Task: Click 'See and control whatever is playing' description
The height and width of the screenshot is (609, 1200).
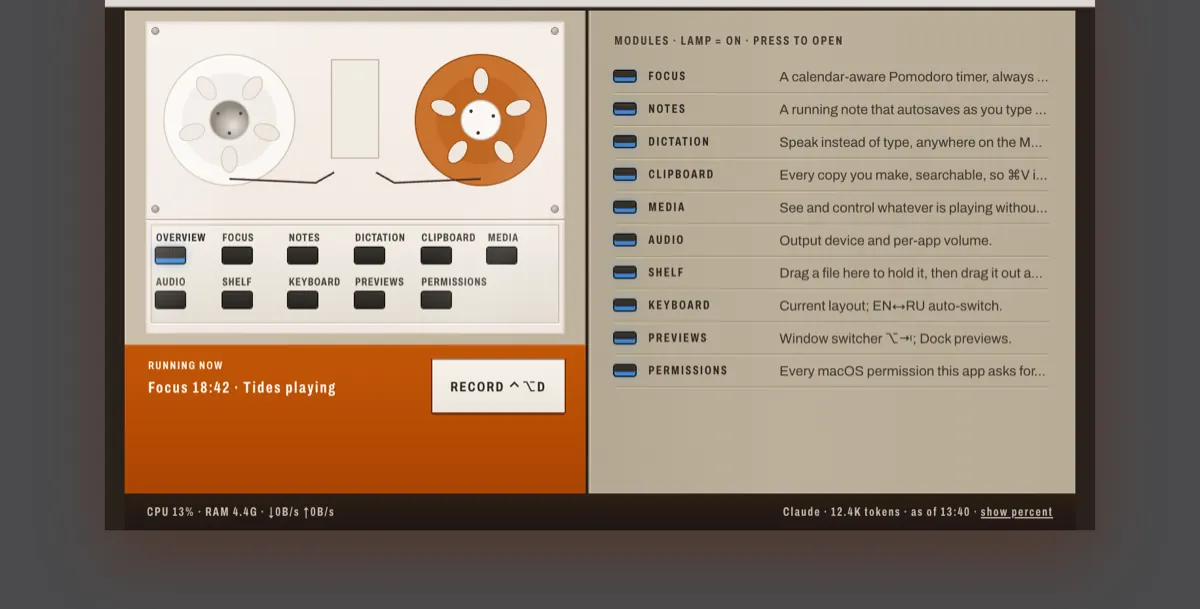Action: coord(914,208)
